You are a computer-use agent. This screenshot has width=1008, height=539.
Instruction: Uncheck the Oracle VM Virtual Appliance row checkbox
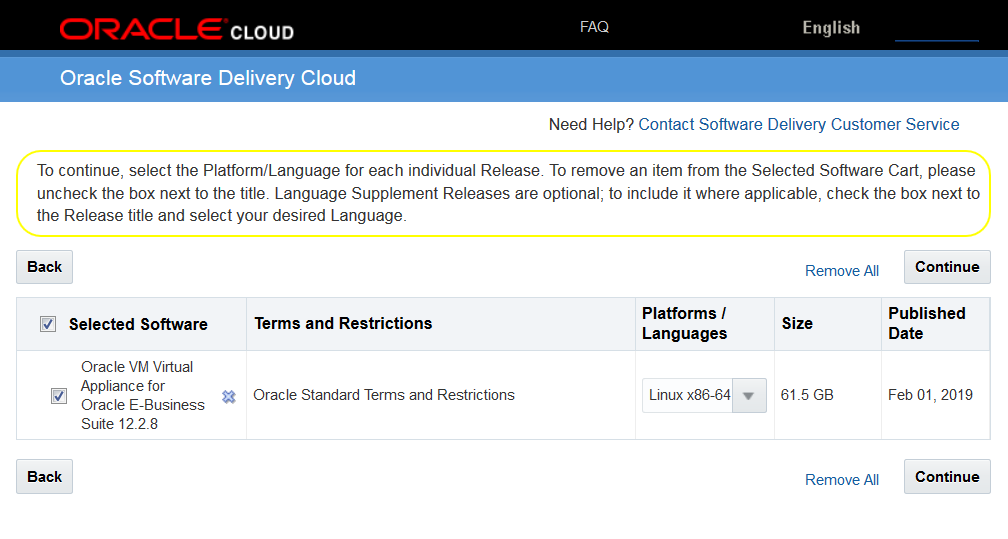coord(59,396)
